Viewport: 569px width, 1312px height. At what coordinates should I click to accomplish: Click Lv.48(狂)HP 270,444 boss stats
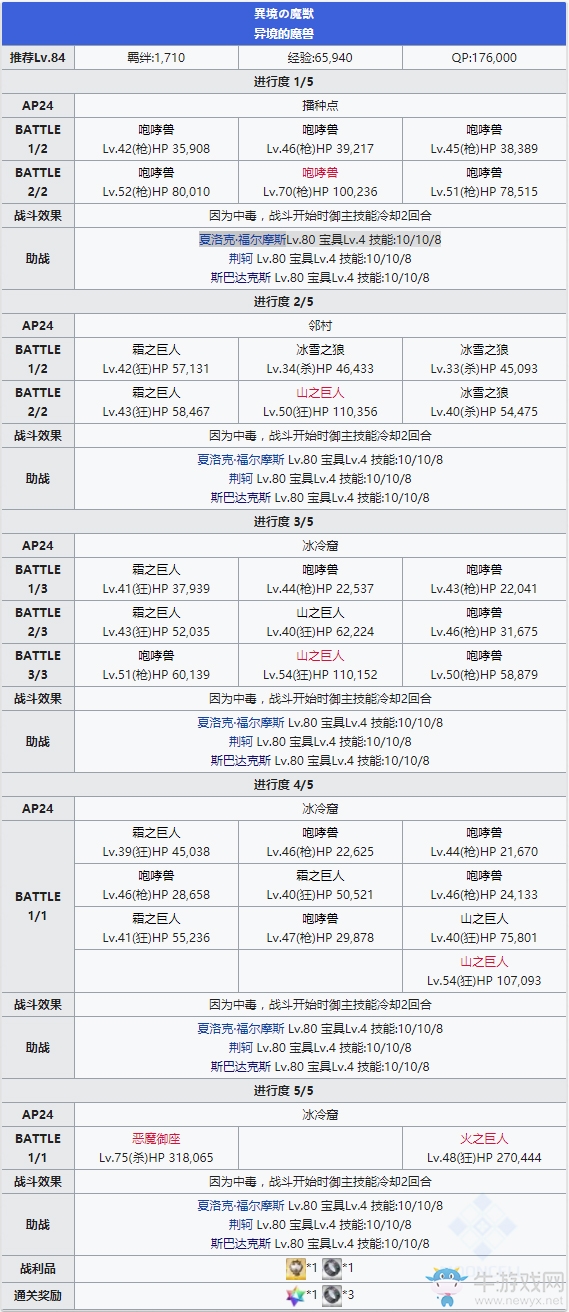(484, 1157)
